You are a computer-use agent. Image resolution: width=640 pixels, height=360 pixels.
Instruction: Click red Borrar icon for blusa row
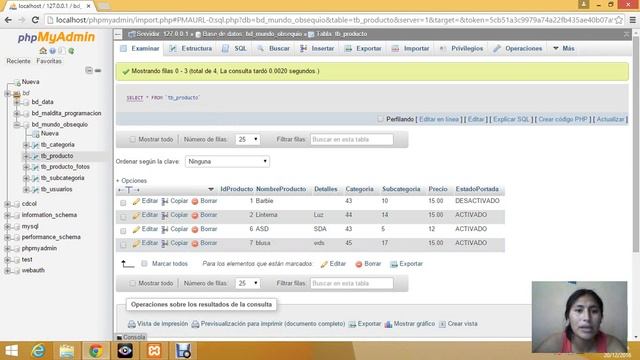point(195,243)
